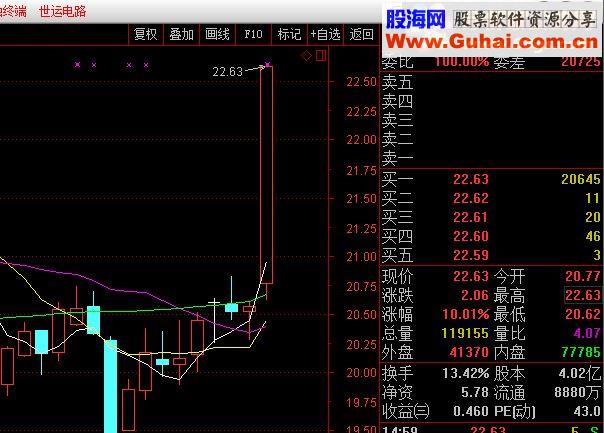Click the 量比 value 4.07
Image resolution: width=604 pixels, height=433 pixels.
pos(587,333)
